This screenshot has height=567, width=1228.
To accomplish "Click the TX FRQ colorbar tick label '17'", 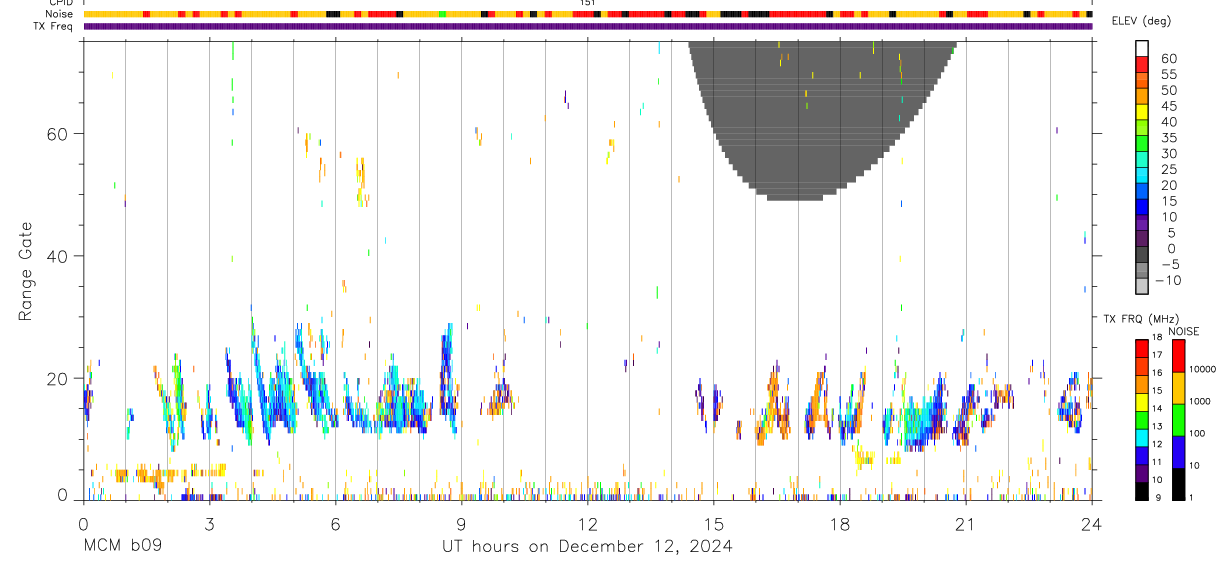I will tap(1157, 354).
